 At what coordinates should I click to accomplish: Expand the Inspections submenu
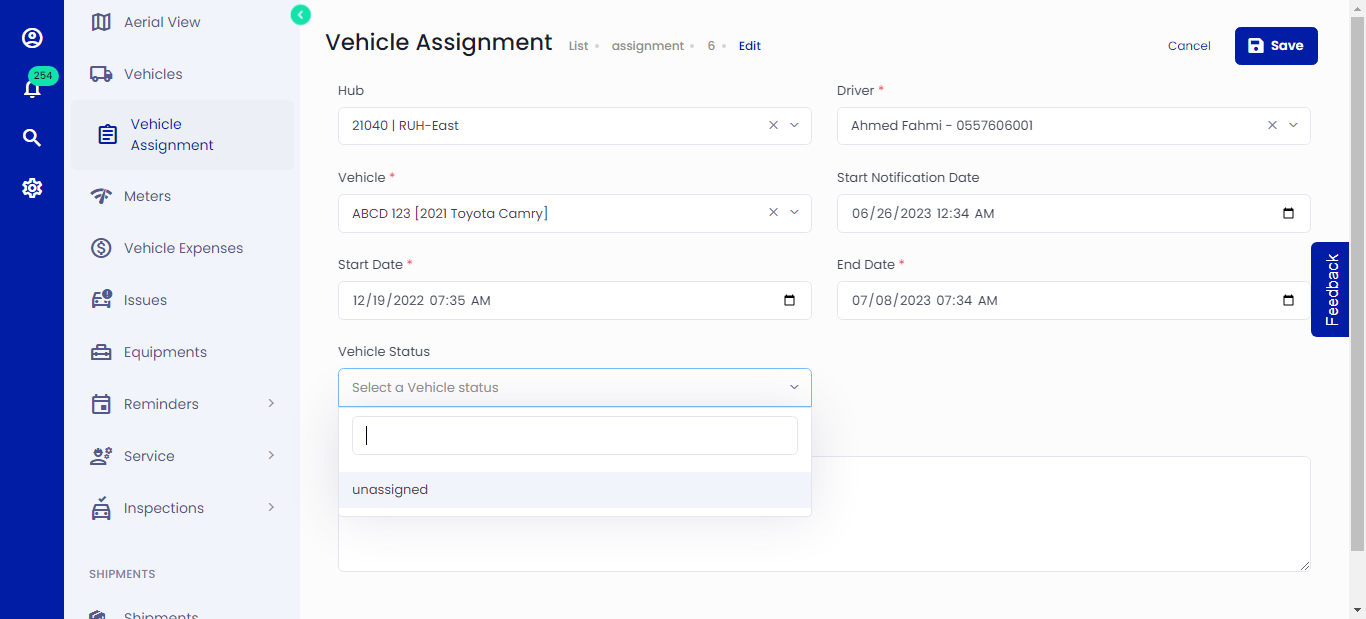coord(271,508)
